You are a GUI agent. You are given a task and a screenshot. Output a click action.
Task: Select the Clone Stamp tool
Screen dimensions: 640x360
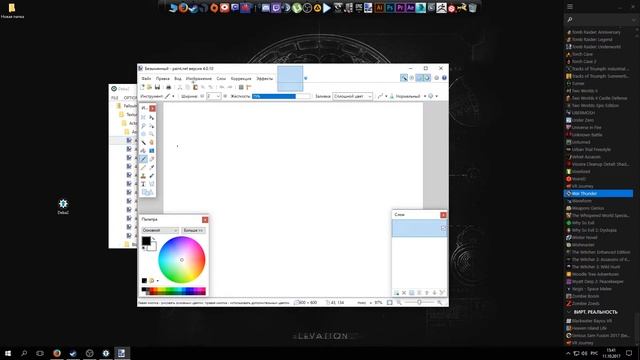point(143,176)
